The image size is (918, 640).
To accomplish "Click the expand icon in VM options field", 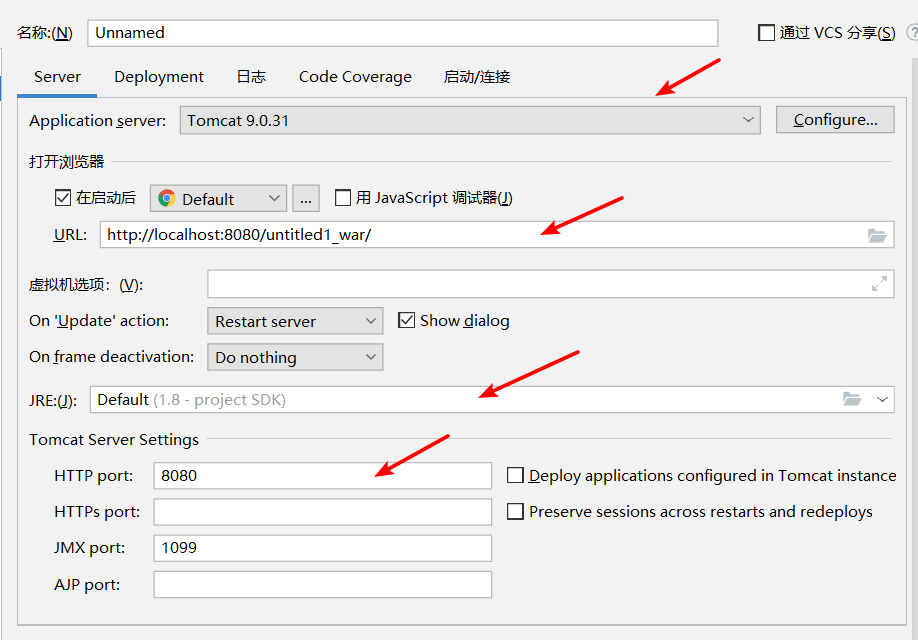I will pyautogui.click(x=879, y=284).
